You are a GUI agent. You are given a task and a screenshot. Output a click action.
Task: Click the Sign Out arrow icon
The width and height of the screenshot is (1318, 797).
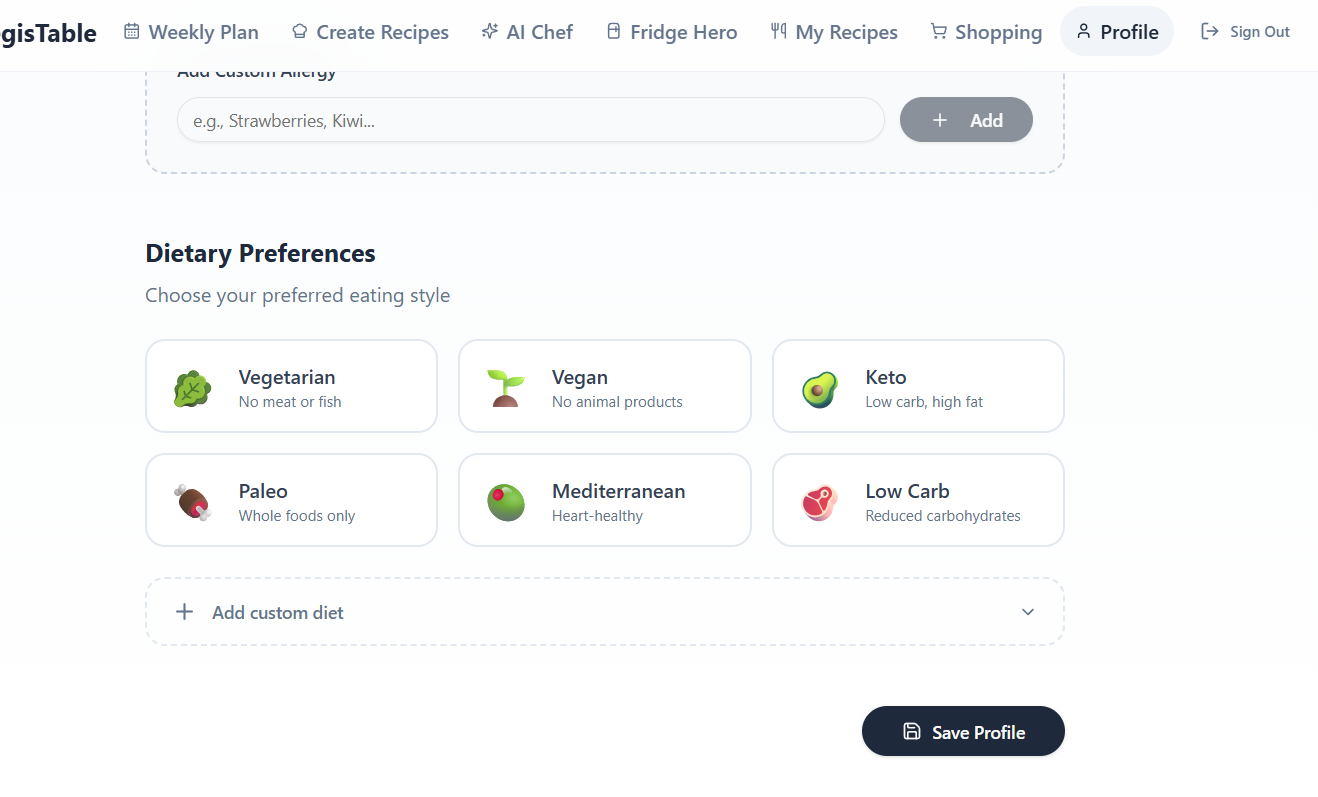[1210, 32]
